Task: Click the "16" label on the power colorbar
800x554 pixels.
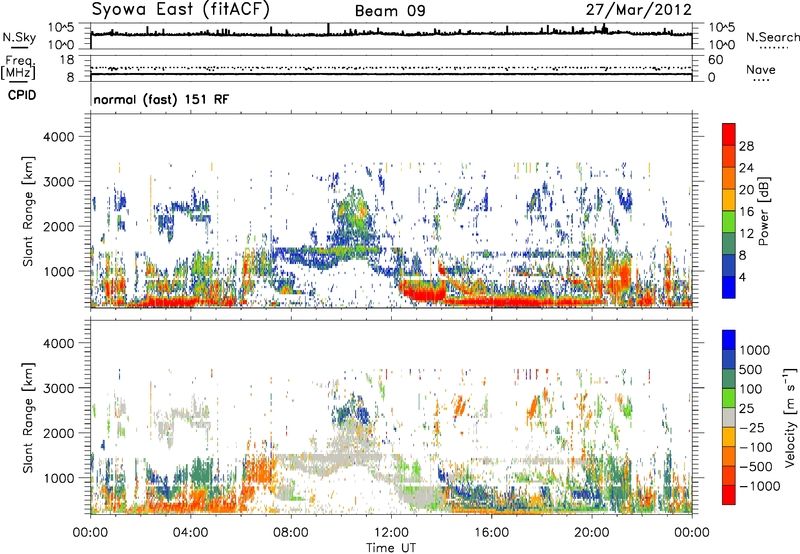Action: [746, 212]
